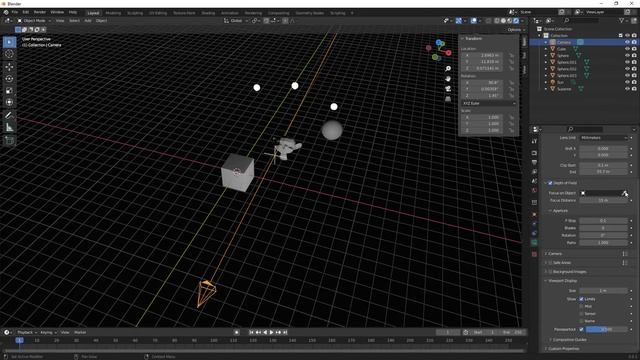Click the Options button in viewport header
This screenshot has height=360, width=640.
pyautogui.click(x=516, y=30)
